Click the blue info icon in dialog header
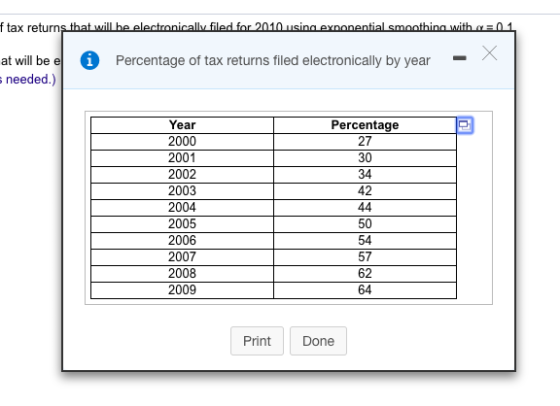The image size is (560, 406). point(90,60)
